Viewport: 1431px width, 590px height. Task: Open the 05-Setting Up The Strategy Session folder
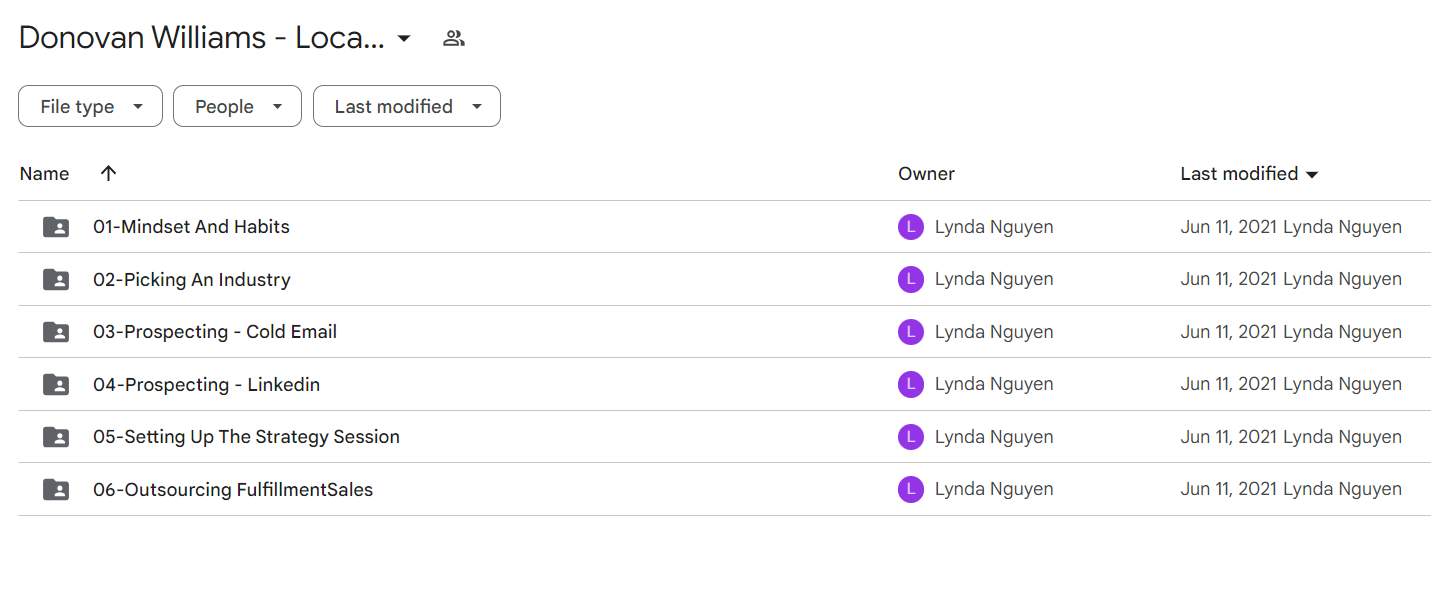(246, 437)
